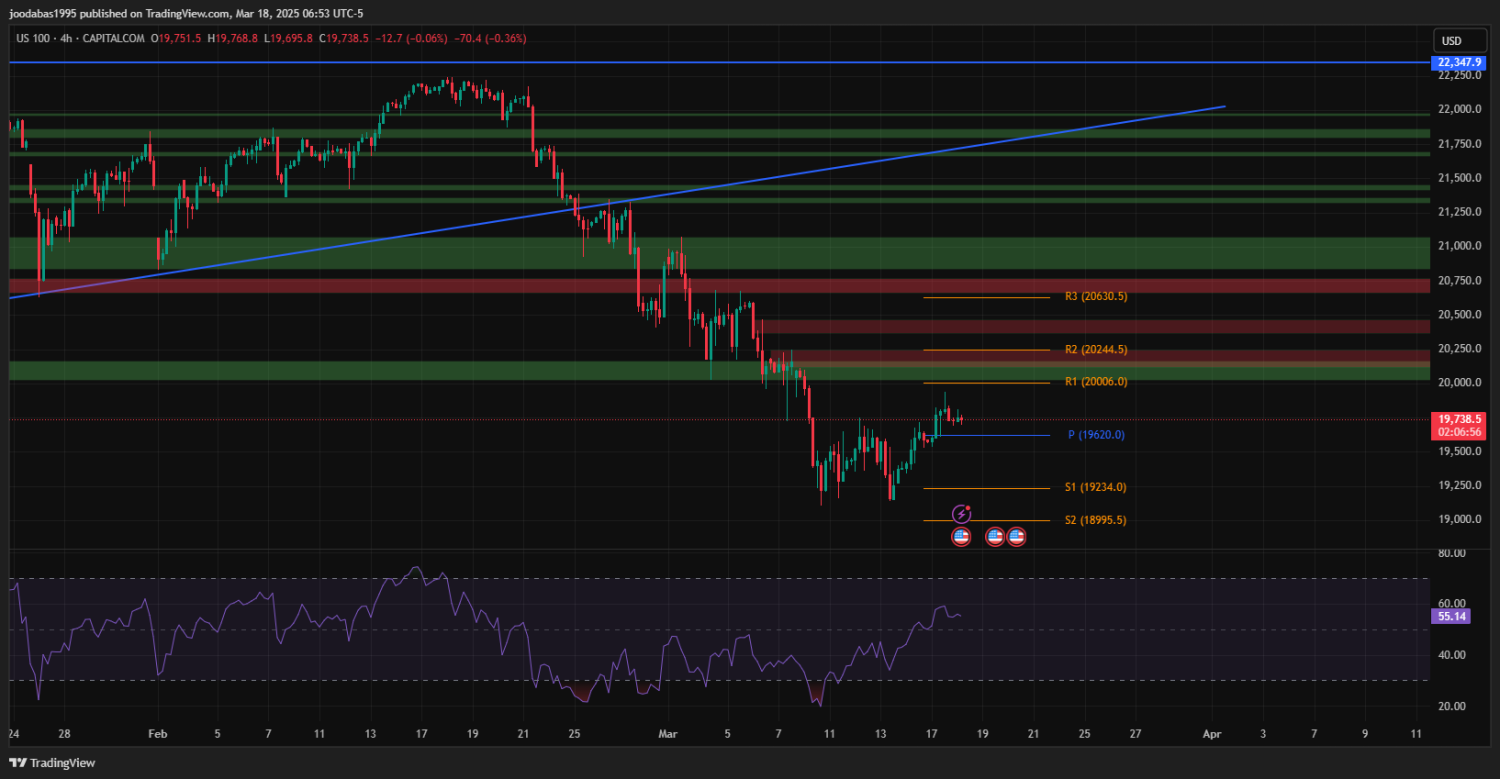Click the 19,000.0 price axis label
This screenshot has width=1500, height=779.
[x=1458, y=519]
